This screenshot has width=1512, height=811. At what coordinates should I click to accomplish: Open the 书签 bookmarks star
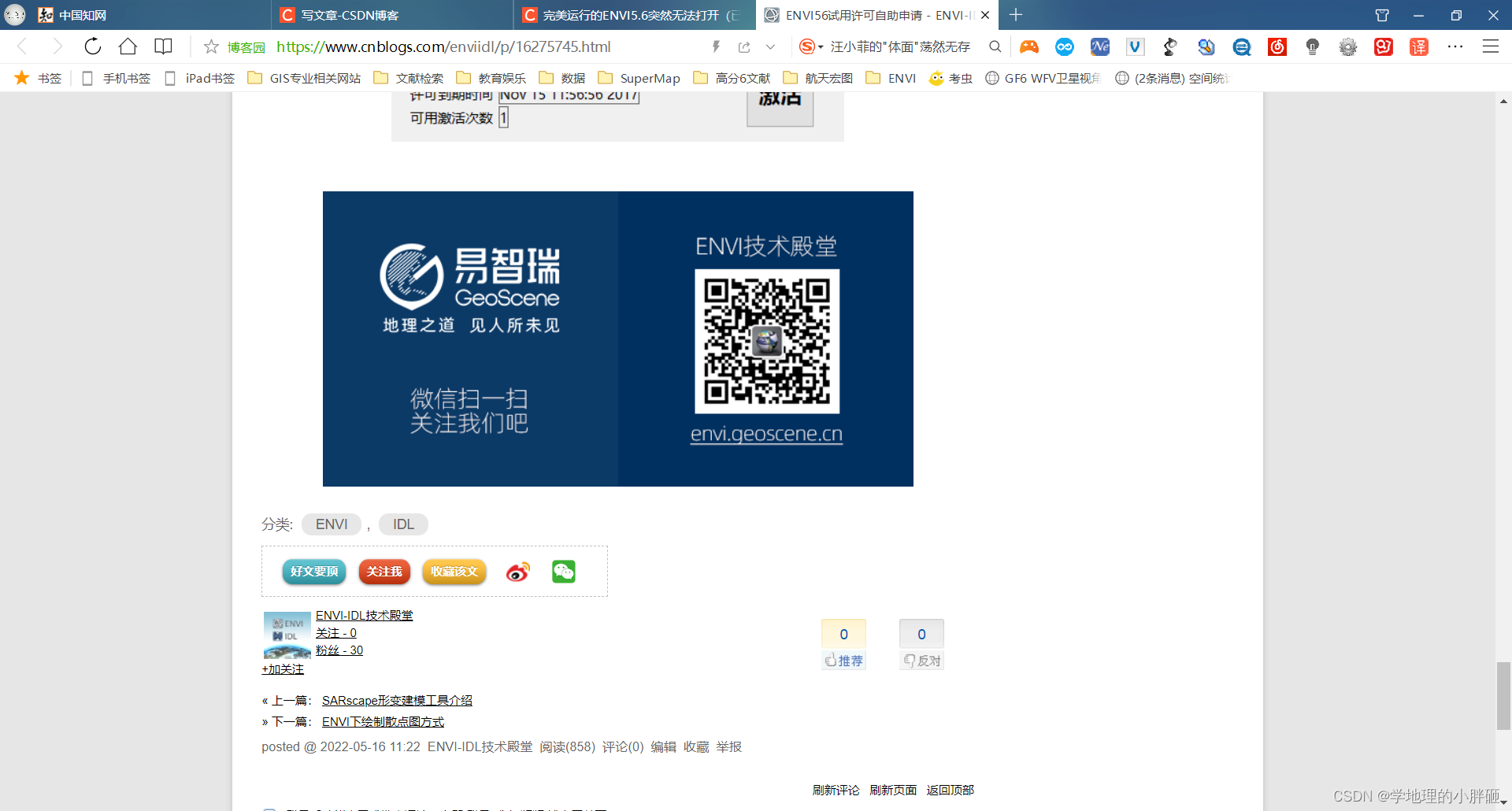(x=38, y=78)
